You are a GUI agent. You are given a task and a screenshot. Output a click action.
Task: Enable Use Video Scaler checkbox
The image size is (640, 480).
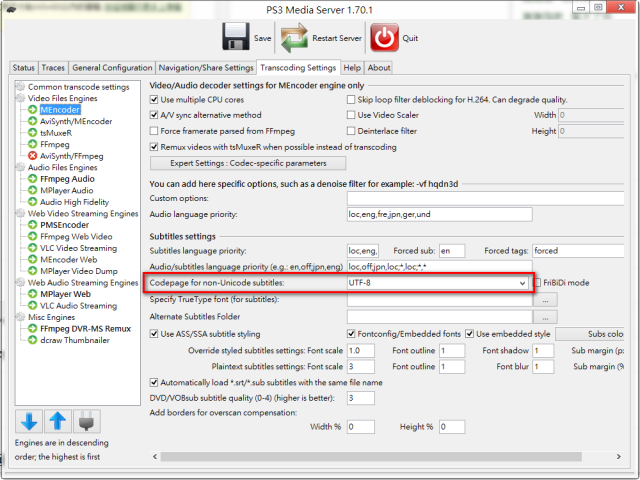click(x=351, y=115)
